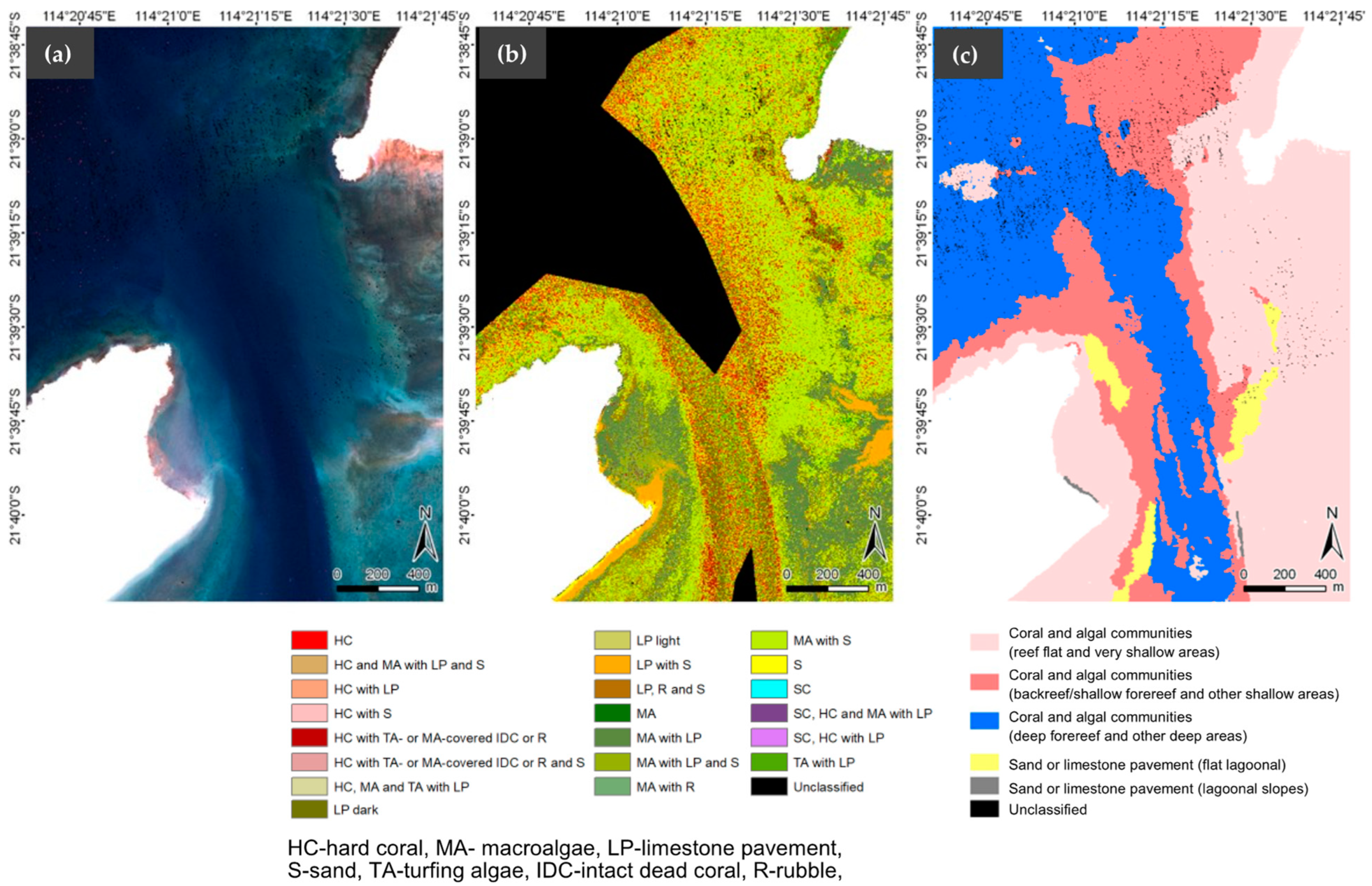This screenshot has width=1372, height=886.
Task: Click the HC with LP legend swatch
Action: click(309, 689)
